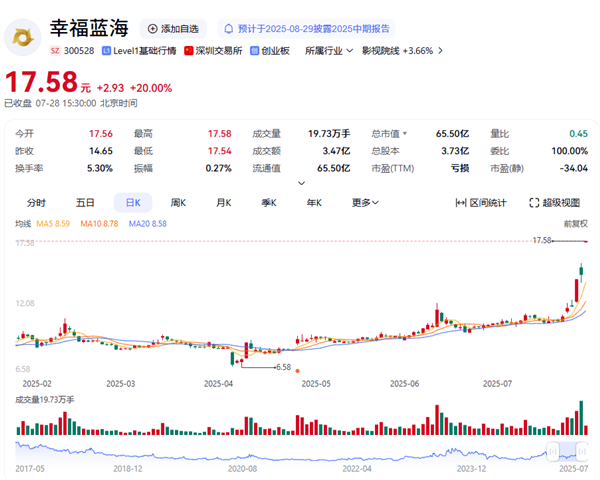Toggle the 前复权 adjustment setting
This screenshot has height=480, width=600.
coord(574,222)
